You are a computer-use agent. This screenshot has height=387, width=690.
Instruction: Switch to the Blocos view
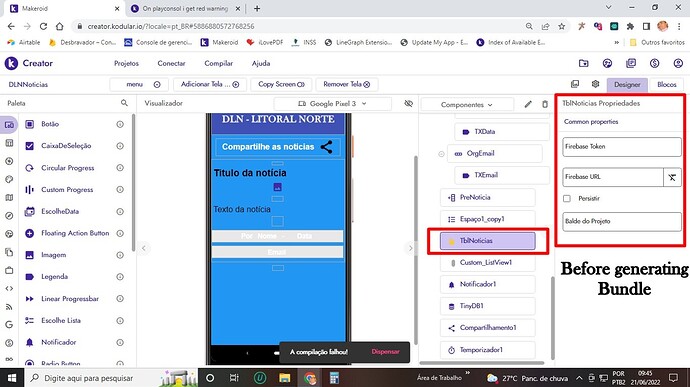coord(666,85)
